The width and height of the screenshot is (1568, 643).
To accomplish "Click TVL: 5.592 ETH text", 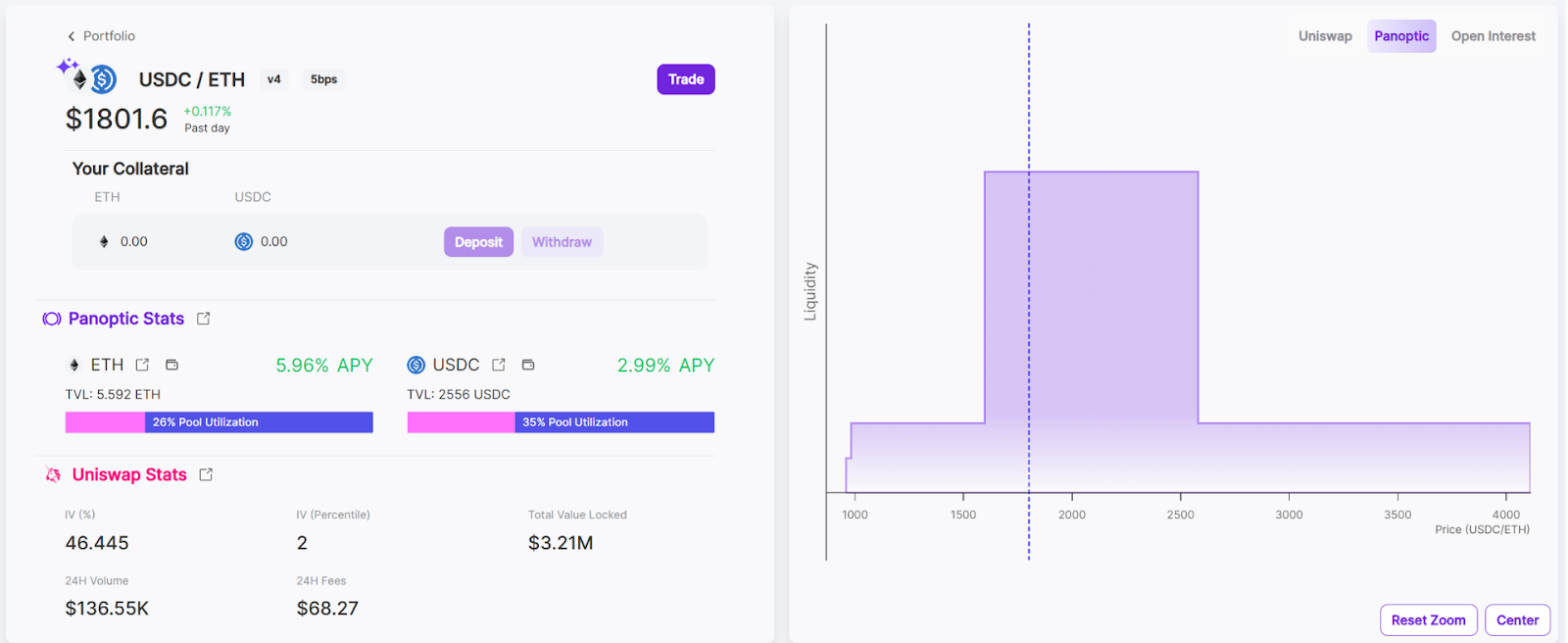I will 113,394.
